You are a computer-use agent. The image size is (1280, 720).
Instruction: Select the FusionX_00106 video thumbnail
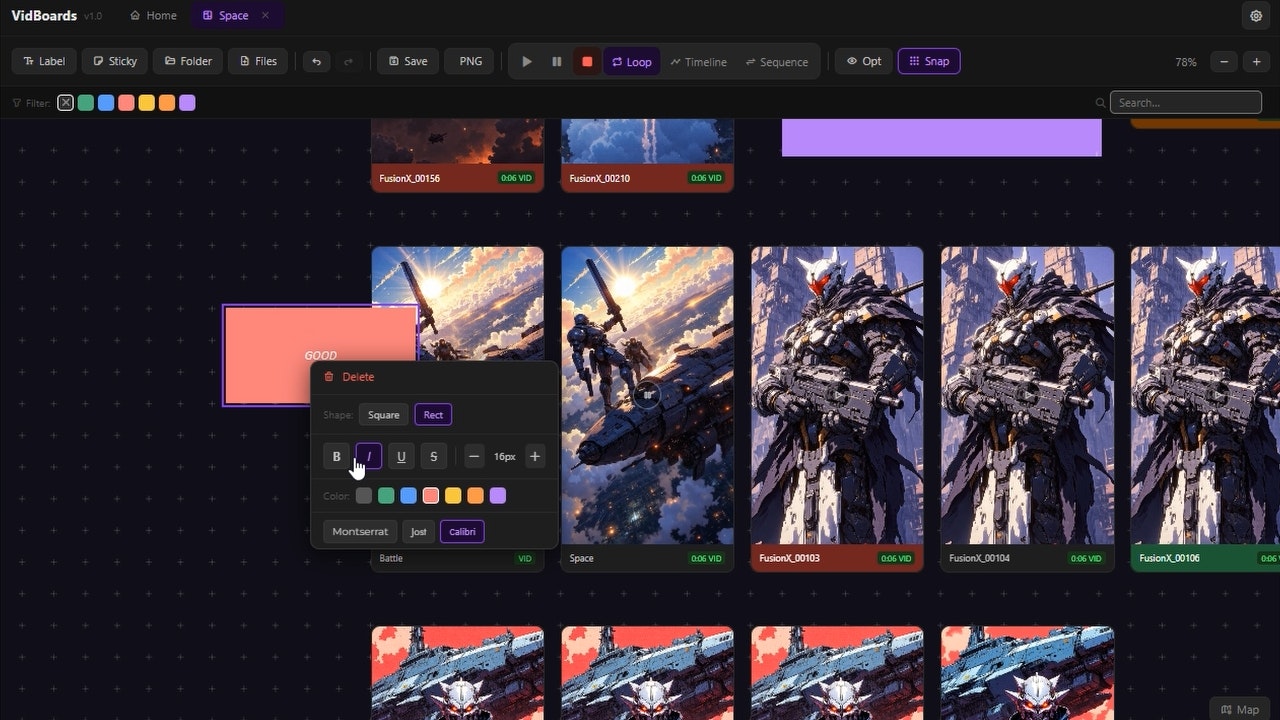1205,395
